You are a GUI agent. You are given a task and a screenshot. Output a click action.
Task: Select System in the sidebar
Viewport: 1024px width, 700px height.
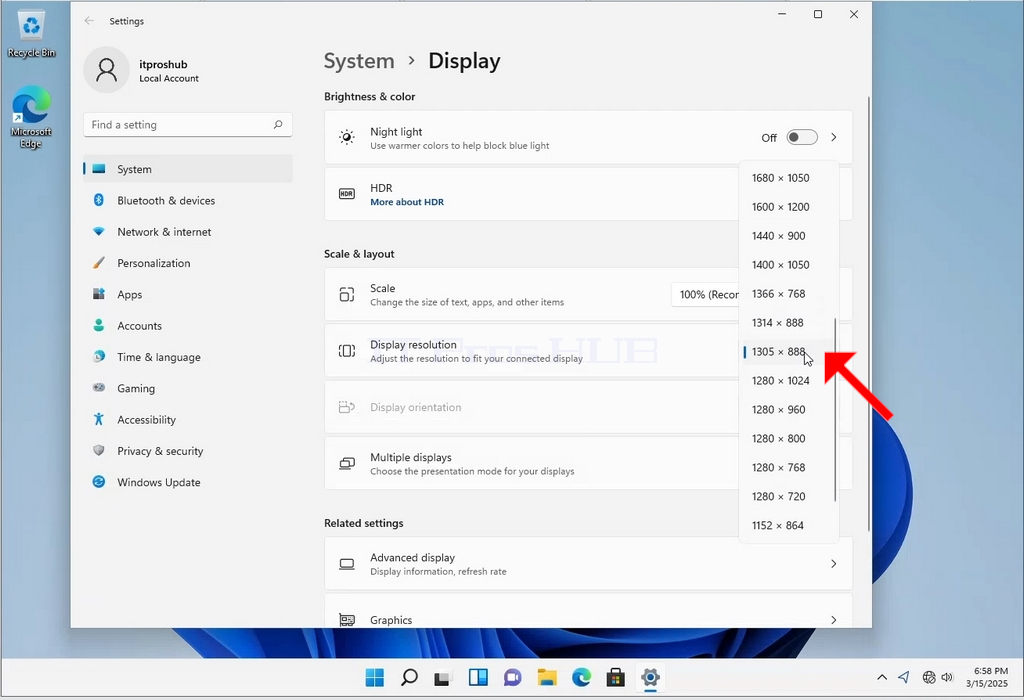[x=188, y=169]
